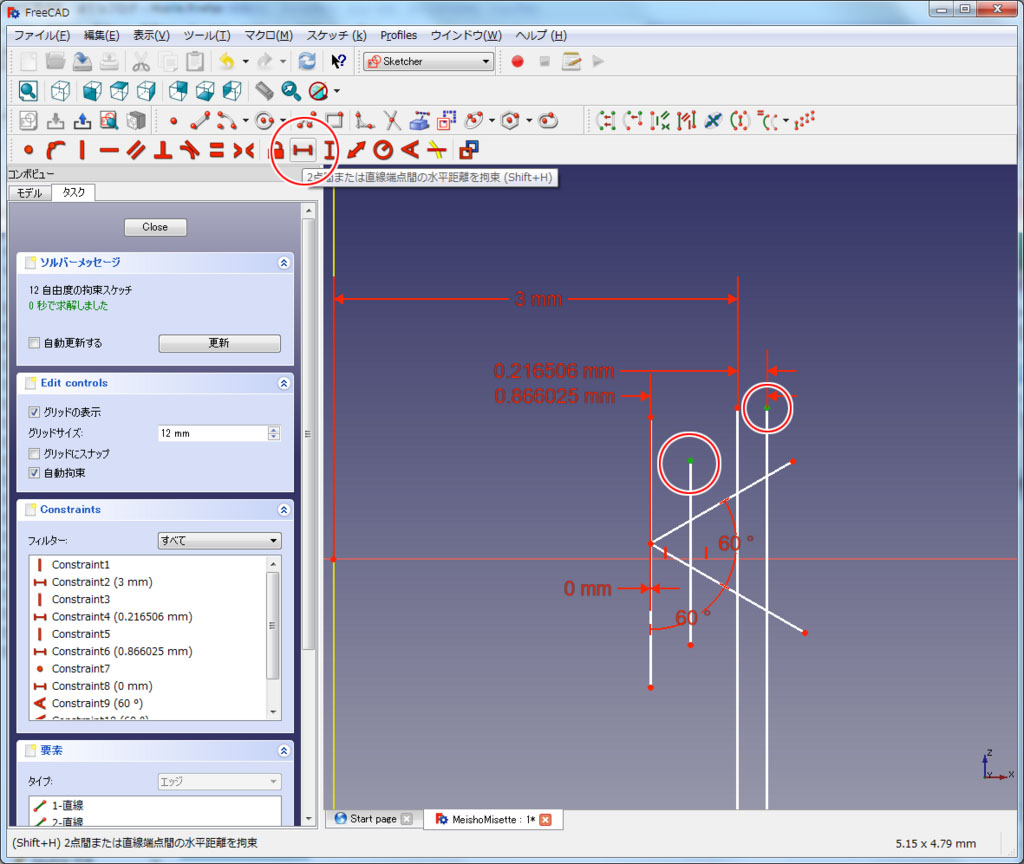Apply the vertical constraint tool
This screenshot has height=864, width=1024.
pos(82,150)
